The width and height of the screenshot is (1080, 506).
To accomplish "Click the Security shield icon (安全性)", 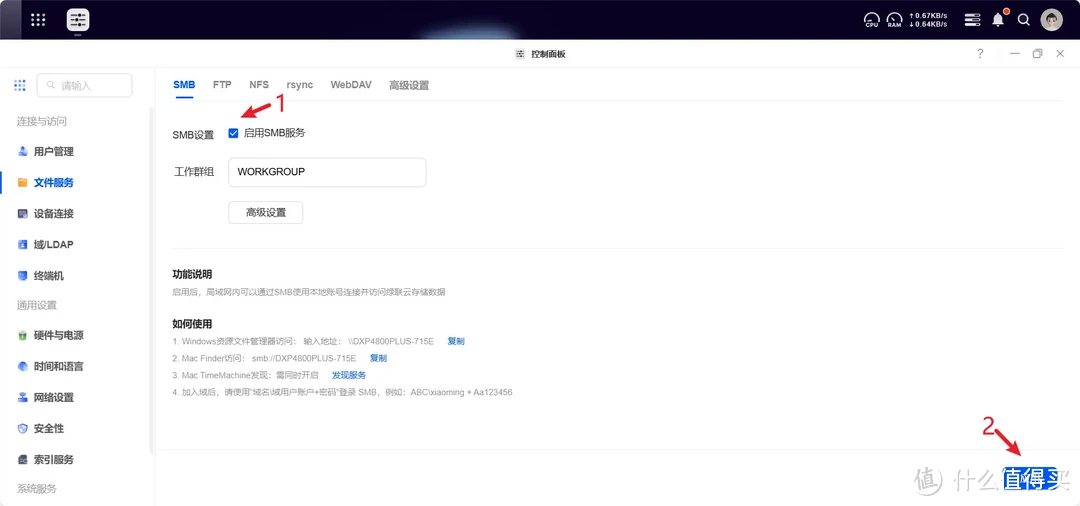I will click(x=23, y=428).
